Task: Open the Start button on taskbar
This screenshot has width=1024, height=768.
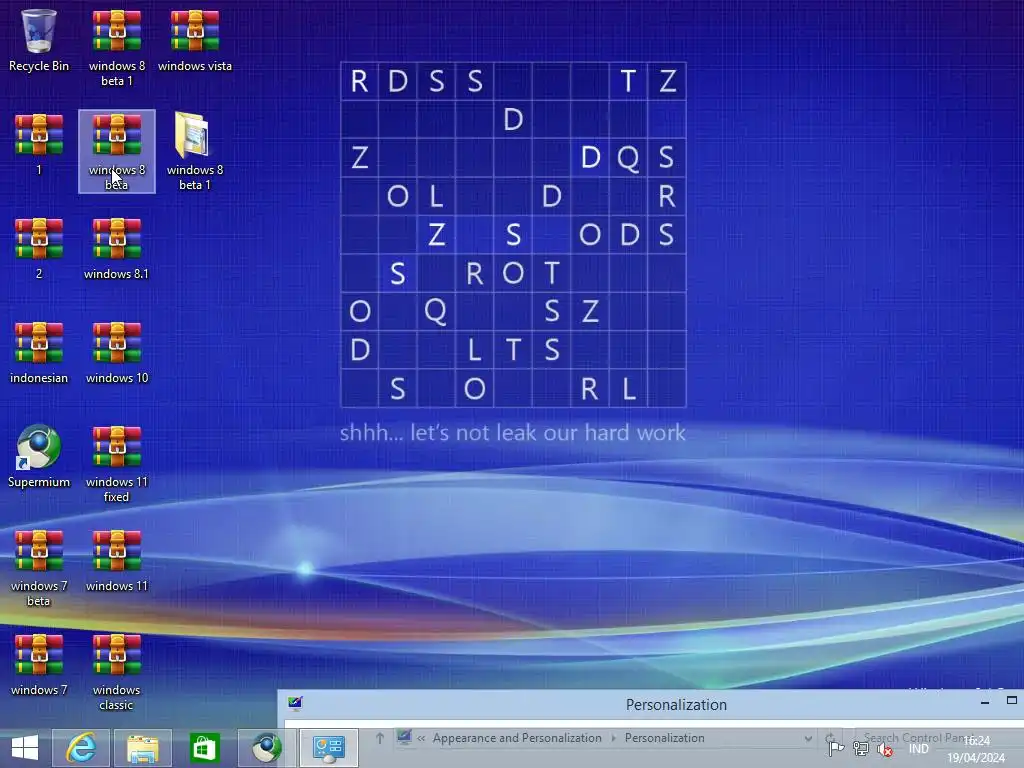Action: coord(25,748)
